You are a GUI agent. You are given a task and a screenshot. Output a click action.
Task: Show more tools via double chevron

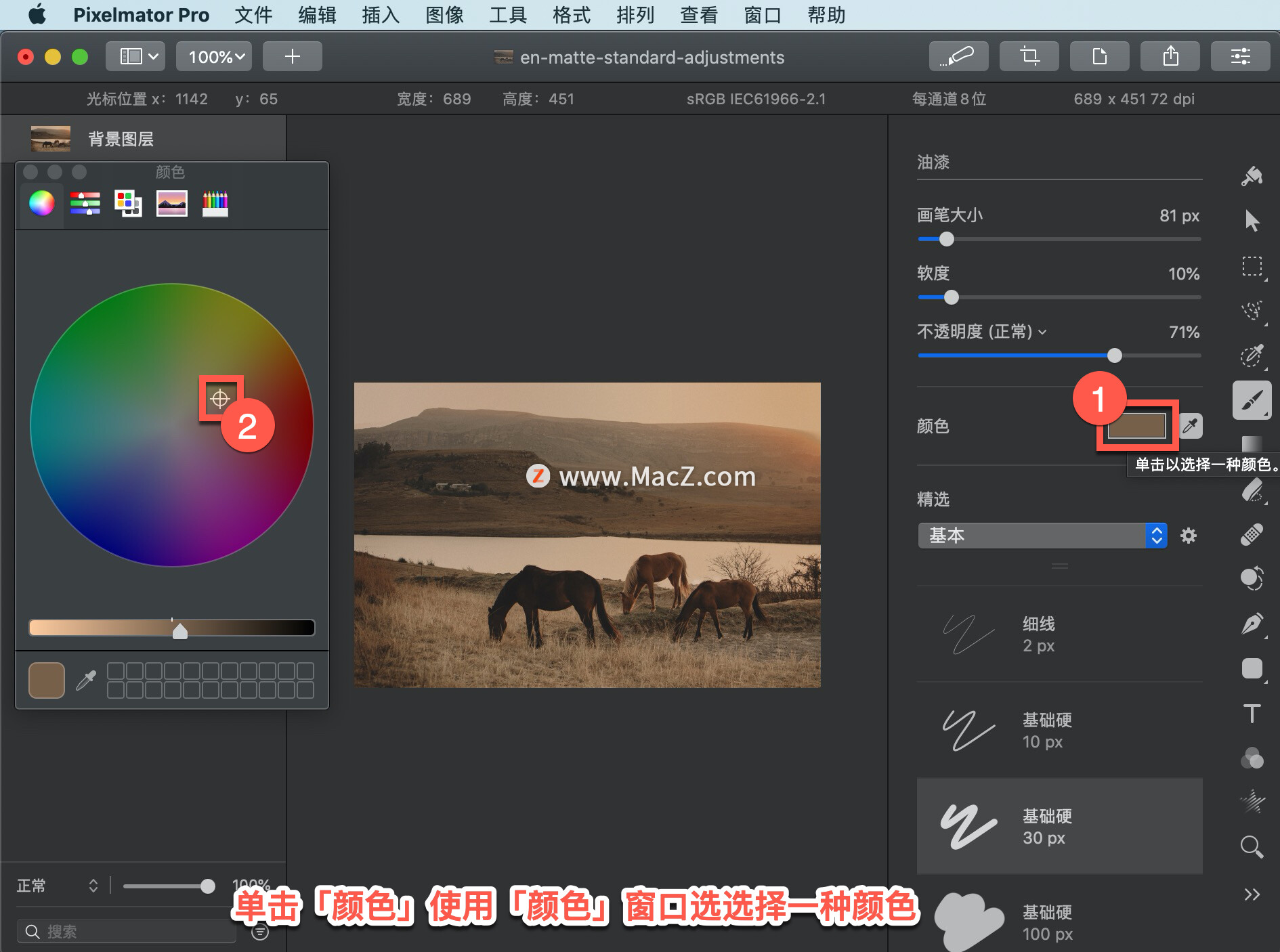(1252, 894)
